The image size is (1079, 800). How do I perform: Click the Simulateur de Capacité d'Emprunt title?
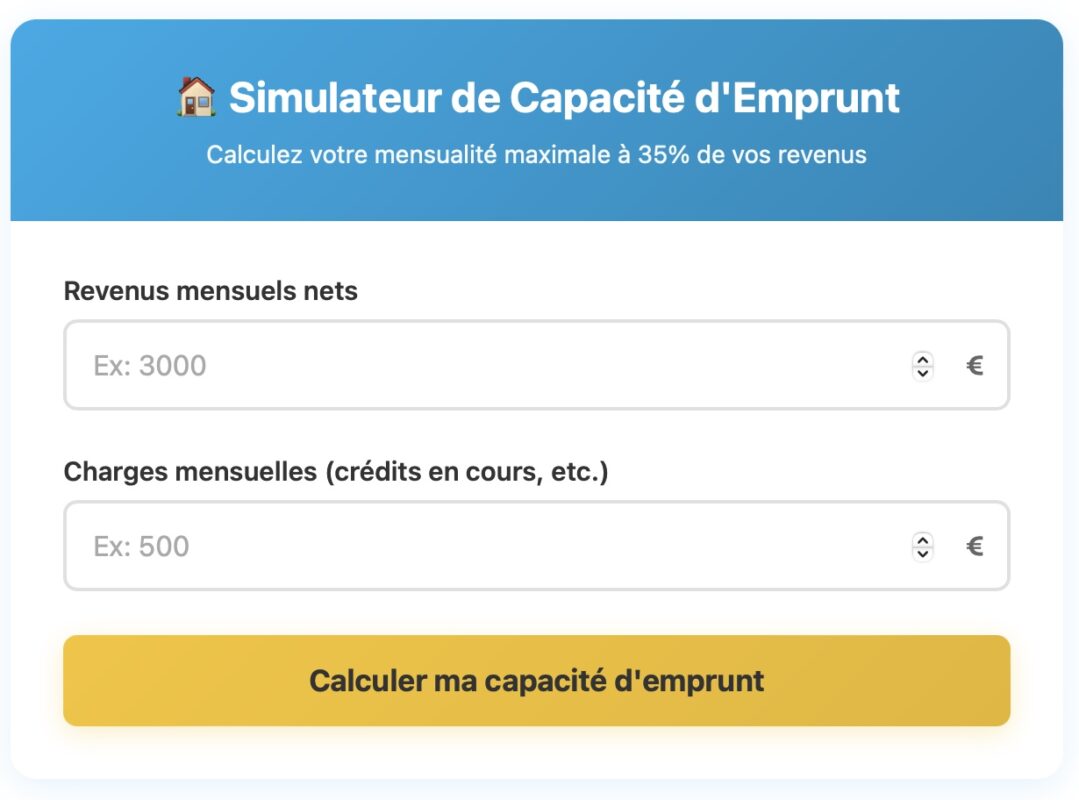click(x=565, y=97)
